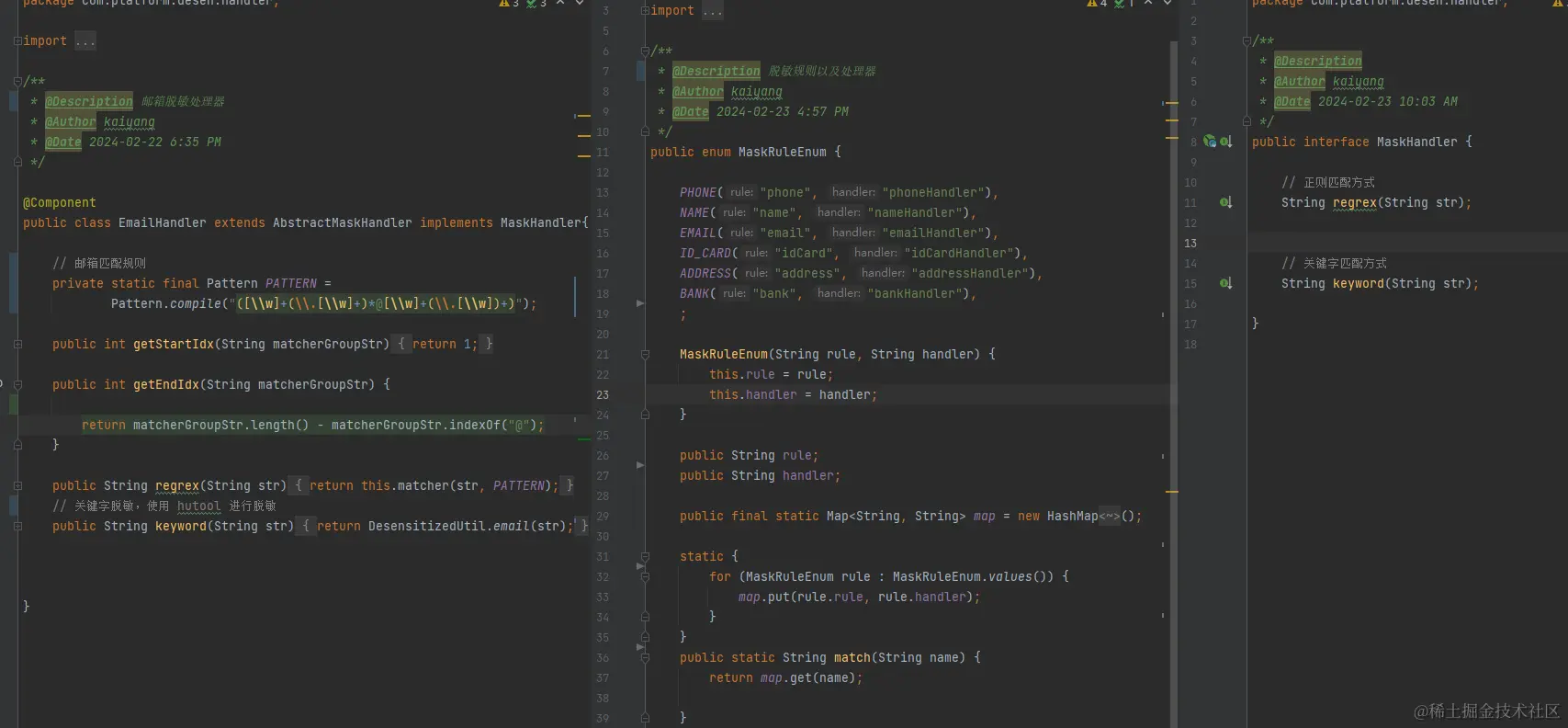Screen dimensions: 1568x728
Task: Click the folded import ellipsis in EmailHandler
Action: (x=85, y=40)
